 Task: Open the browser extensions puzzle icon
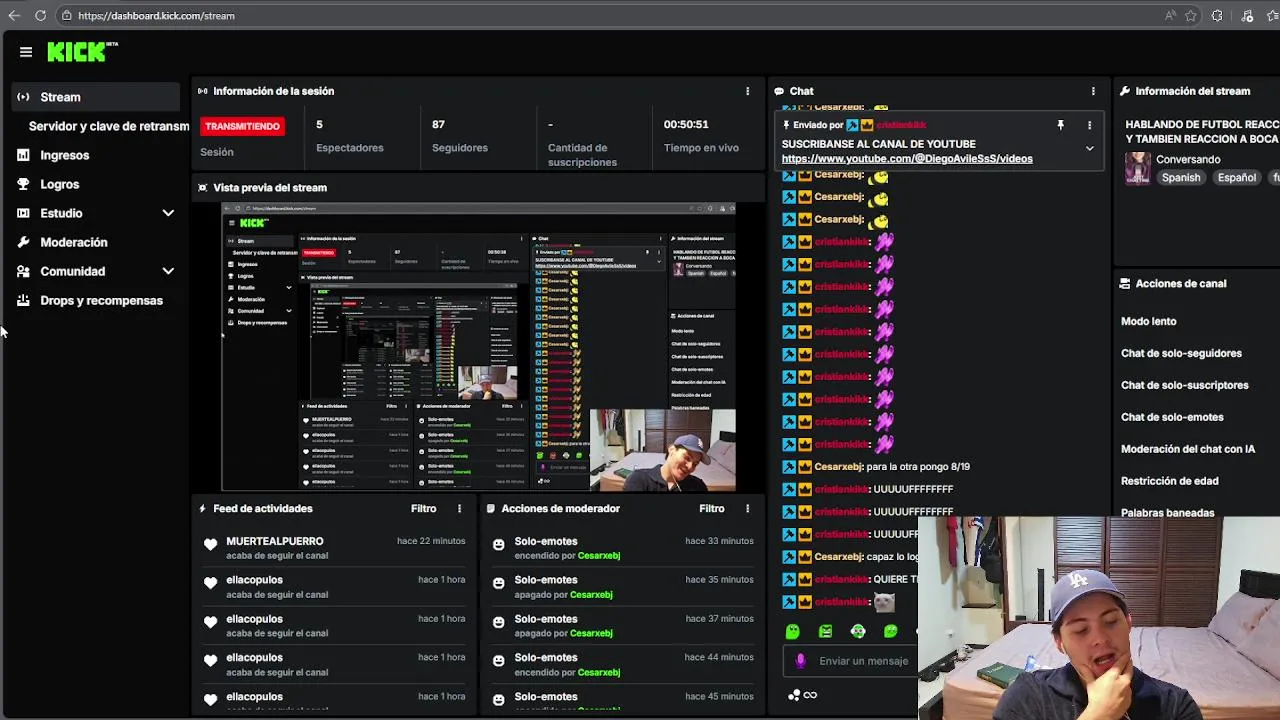coord(1217,16)
